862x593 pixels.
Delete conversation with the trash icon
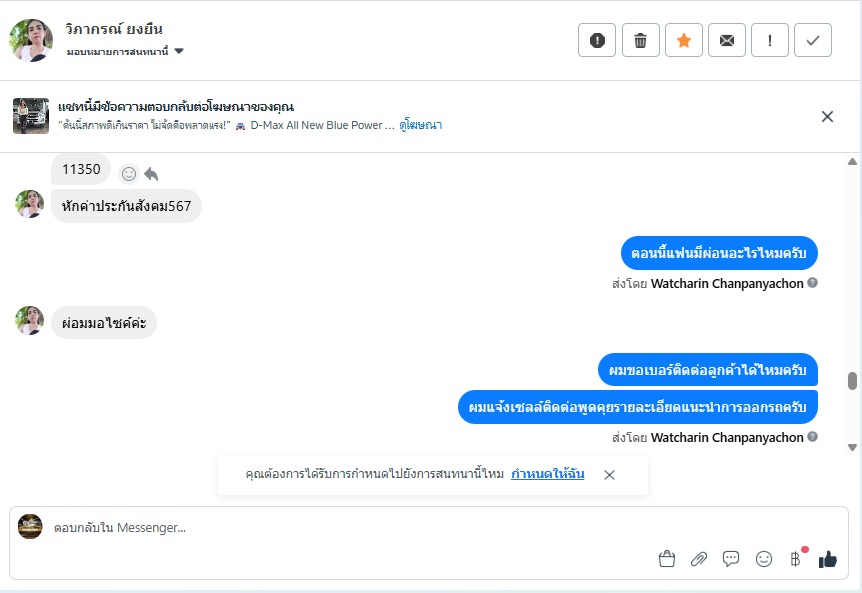point(640,40)
